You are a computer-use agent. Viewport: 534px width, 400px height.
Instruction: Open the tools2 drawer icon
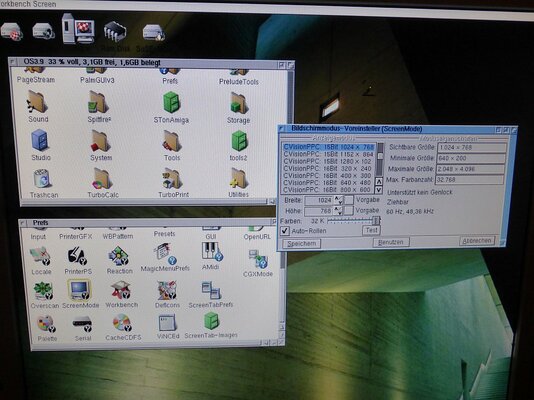239,141
